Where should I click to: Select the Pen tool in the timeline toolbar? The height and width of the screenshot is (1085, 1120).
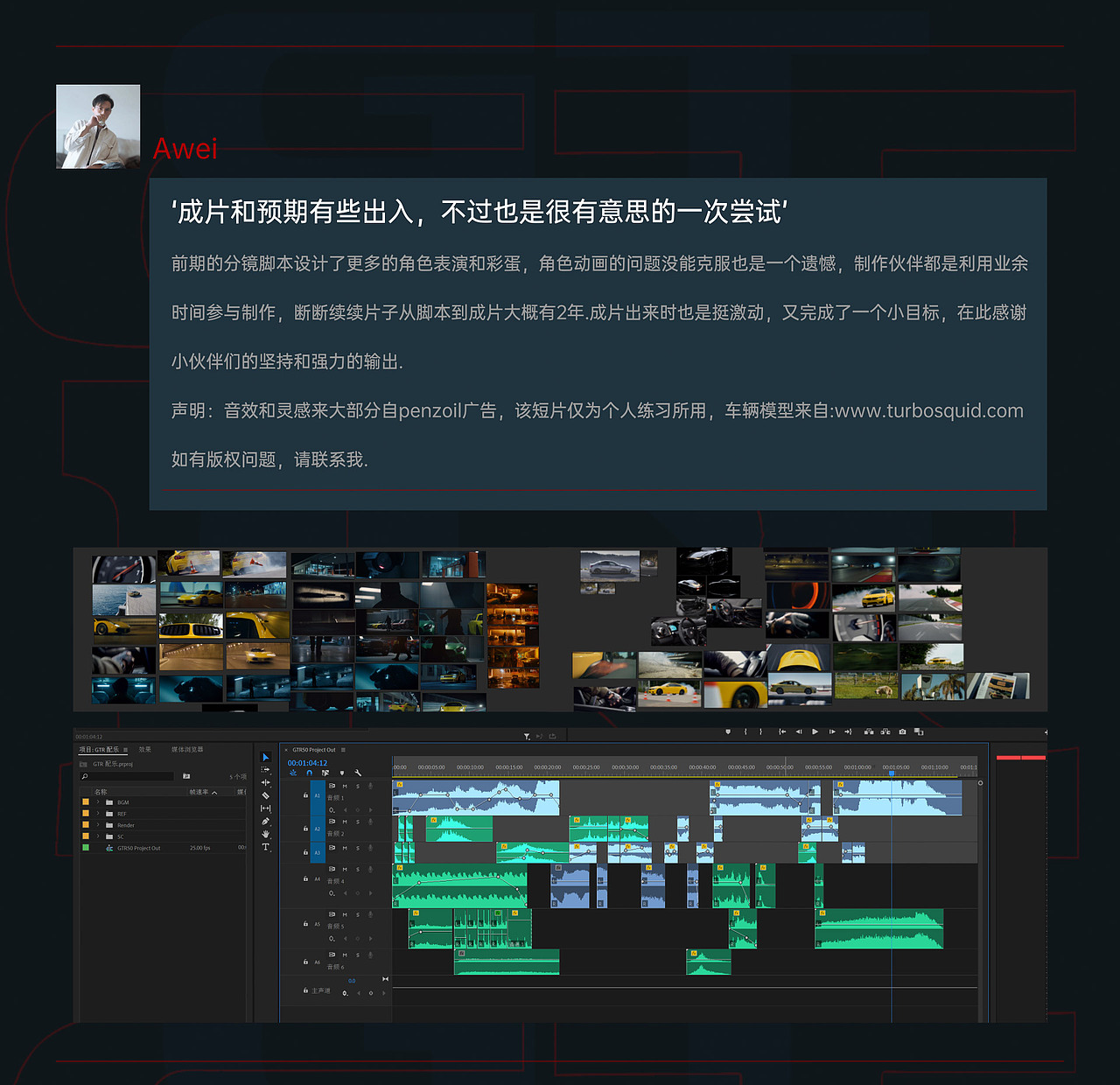[x=264, y=822]
